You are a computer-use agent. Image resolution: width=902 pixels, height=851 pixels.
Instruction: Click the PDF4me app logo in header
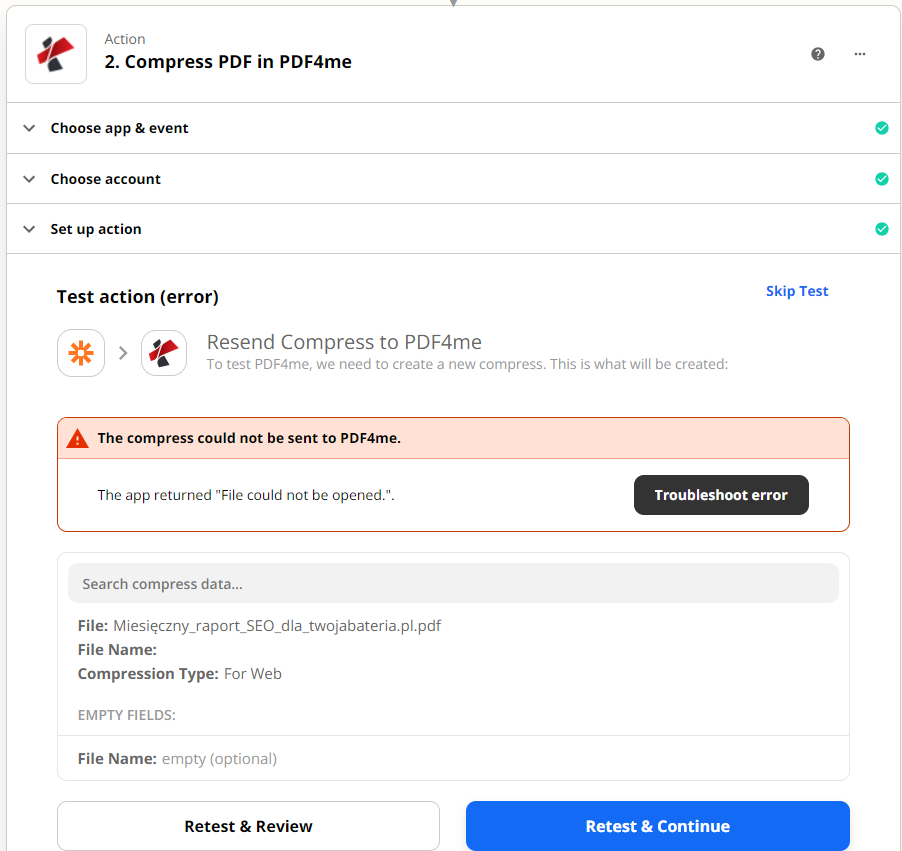[x=56, y=54]
